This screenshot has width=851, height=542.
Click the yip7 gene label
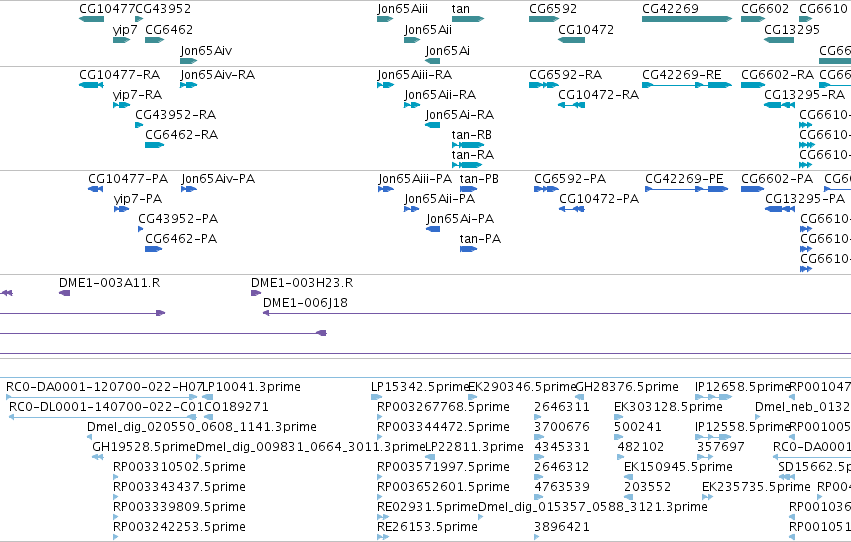125,30
